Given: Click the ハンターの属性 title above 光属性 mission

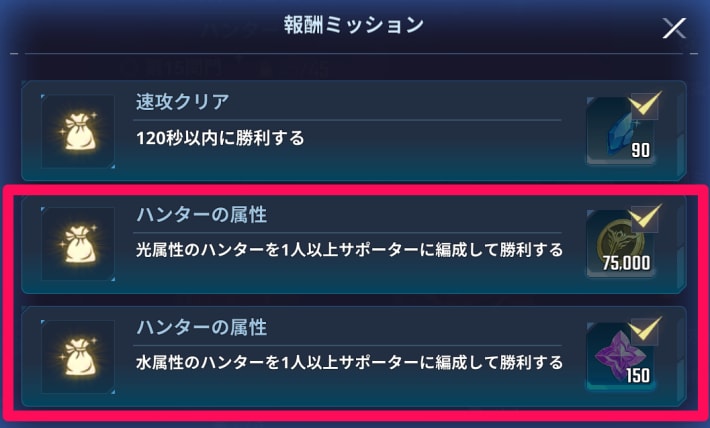Looking at the screenshot, I should coord(201,215).
